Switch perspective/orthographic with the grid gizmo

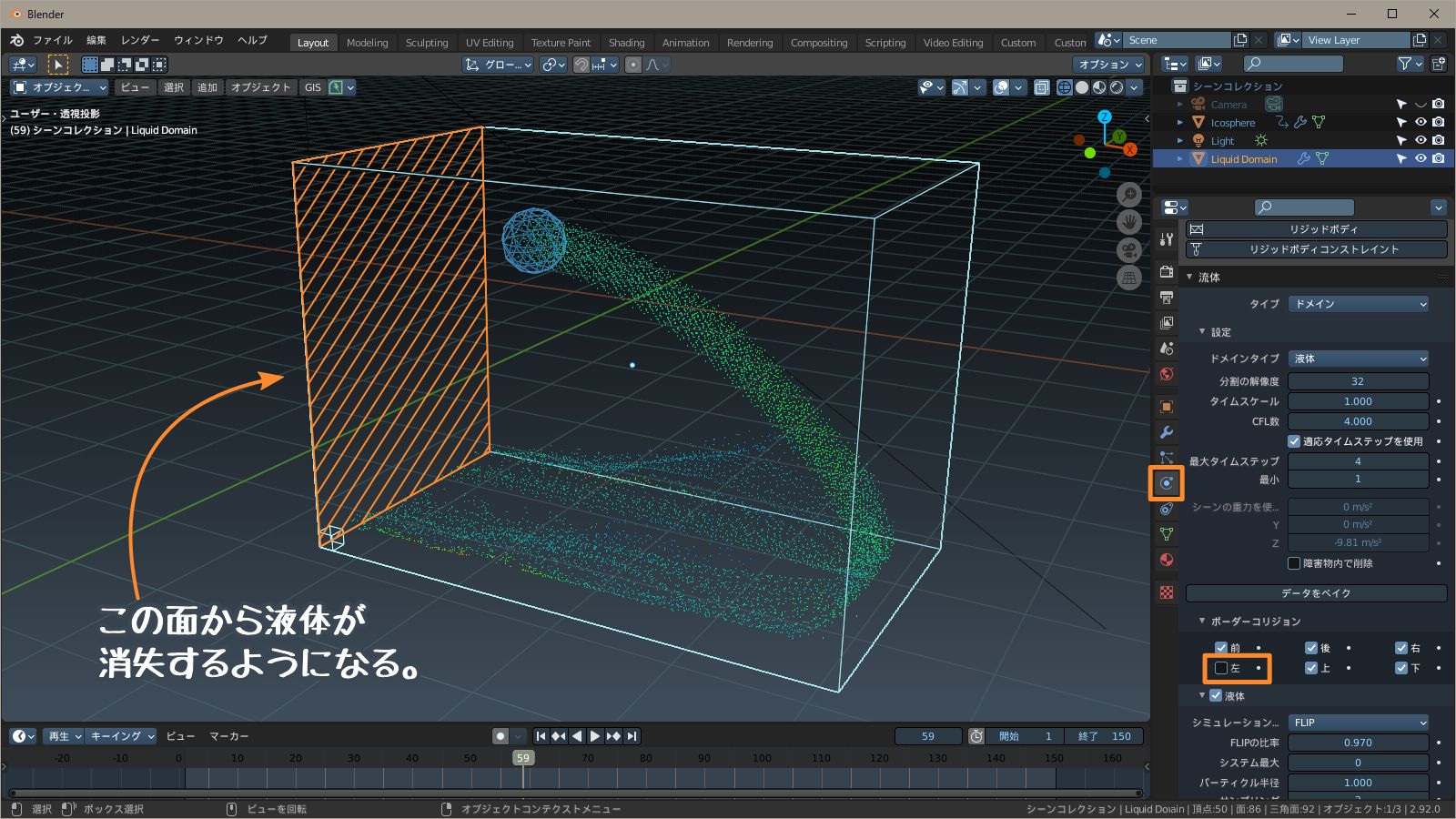[x=1129, y=278]
